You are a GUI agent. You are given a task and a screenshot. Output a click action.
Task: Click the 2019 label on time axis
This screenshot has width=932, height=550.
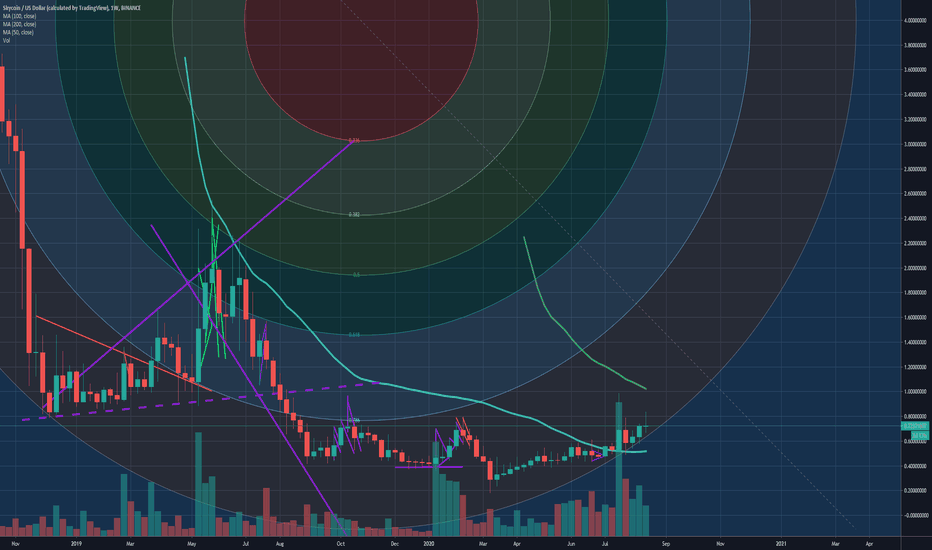[x=75, y=543]
